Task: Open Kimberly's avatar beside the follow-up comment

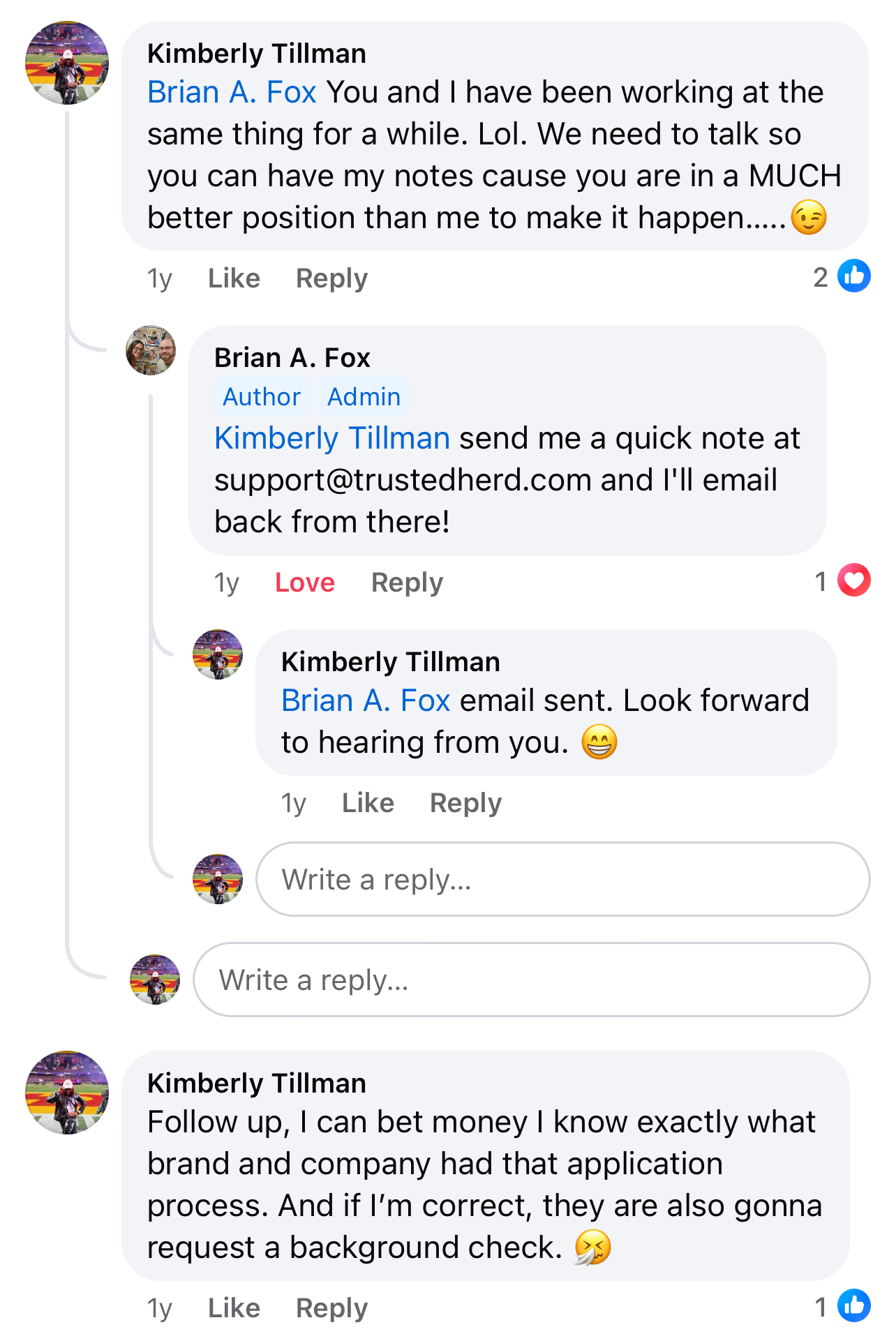Action: point(67,1093)
